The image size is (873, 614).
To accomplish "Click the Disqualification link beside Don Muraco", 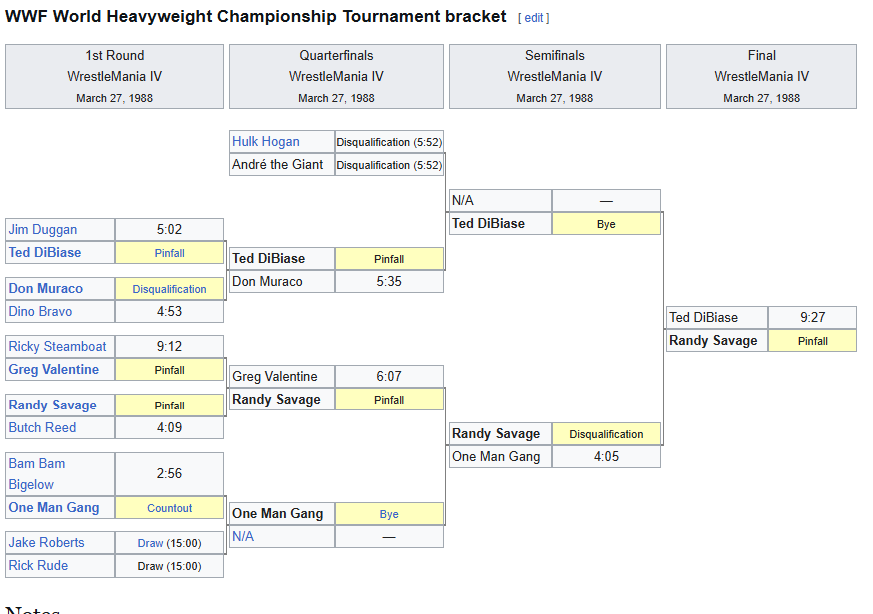I will [x=170, y=289].
